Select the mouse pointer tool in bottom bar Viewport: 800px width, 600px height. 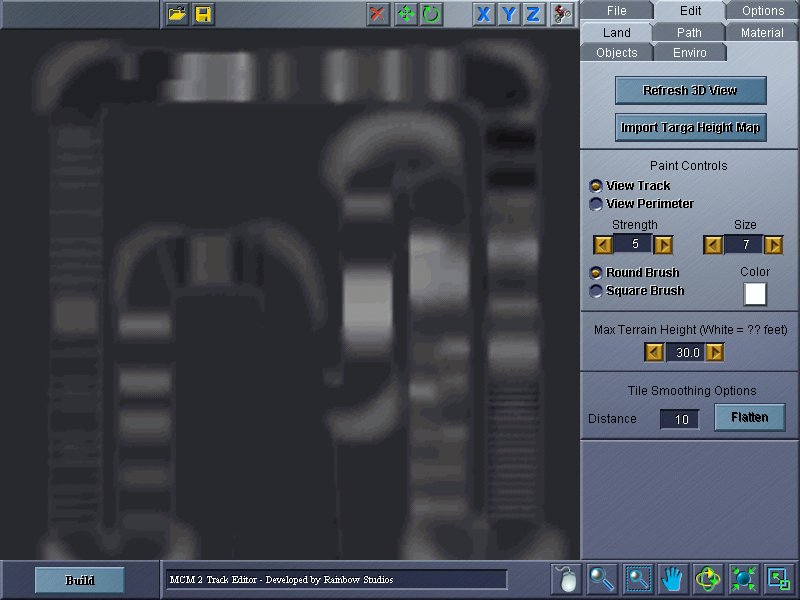pyautogui.click(x=566, y=579)
